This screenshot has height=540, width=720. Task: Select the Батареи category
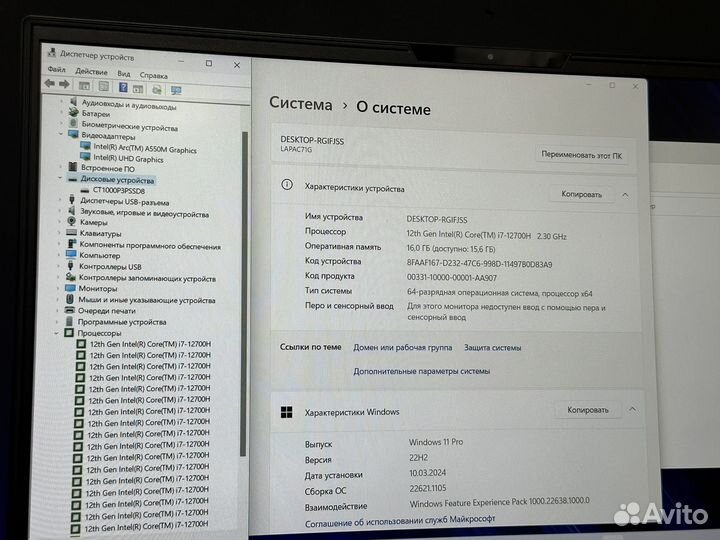[x=96, y=113]
